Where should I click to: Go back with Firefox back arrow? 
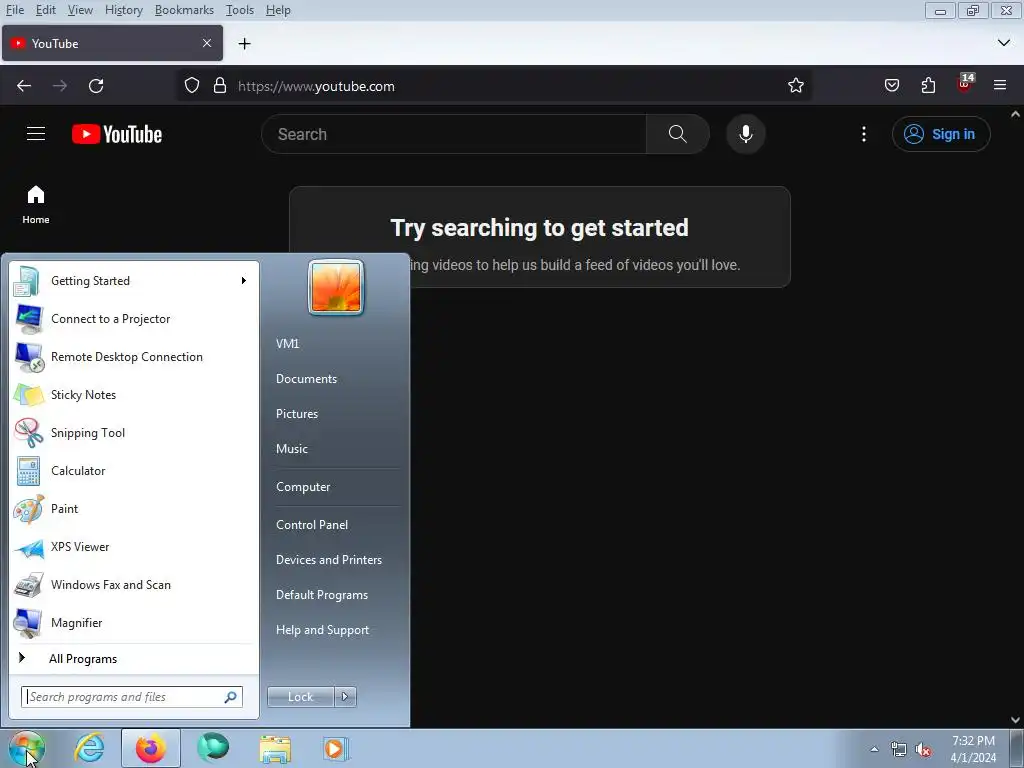tap(24, 86)
